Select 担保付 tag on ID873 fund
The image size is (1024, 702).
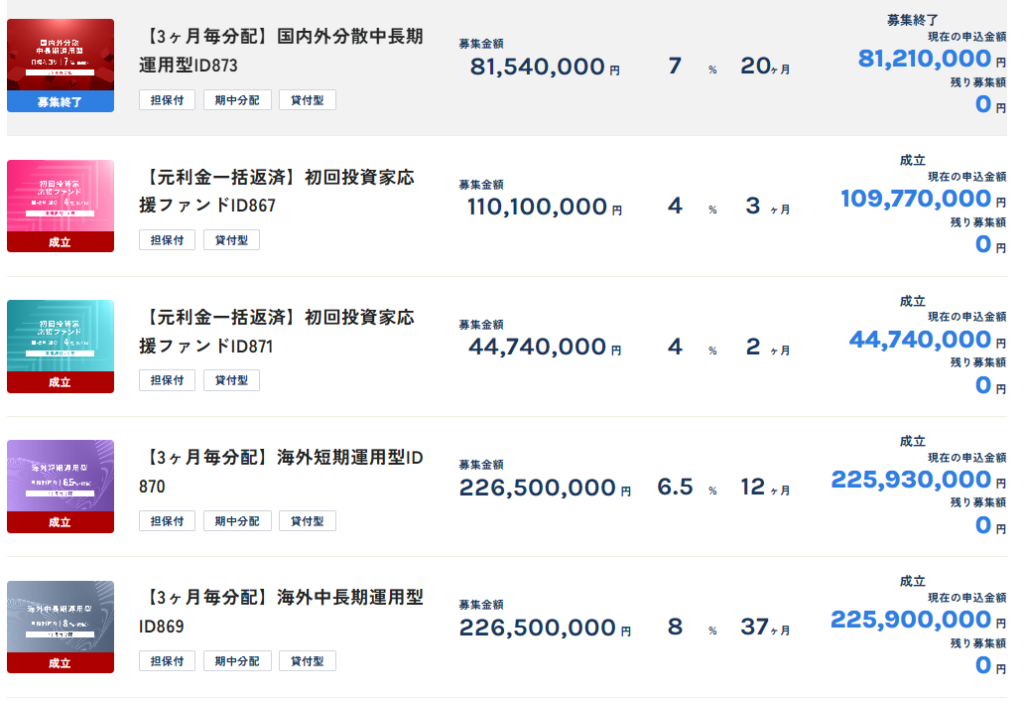[x=167, y=100]
